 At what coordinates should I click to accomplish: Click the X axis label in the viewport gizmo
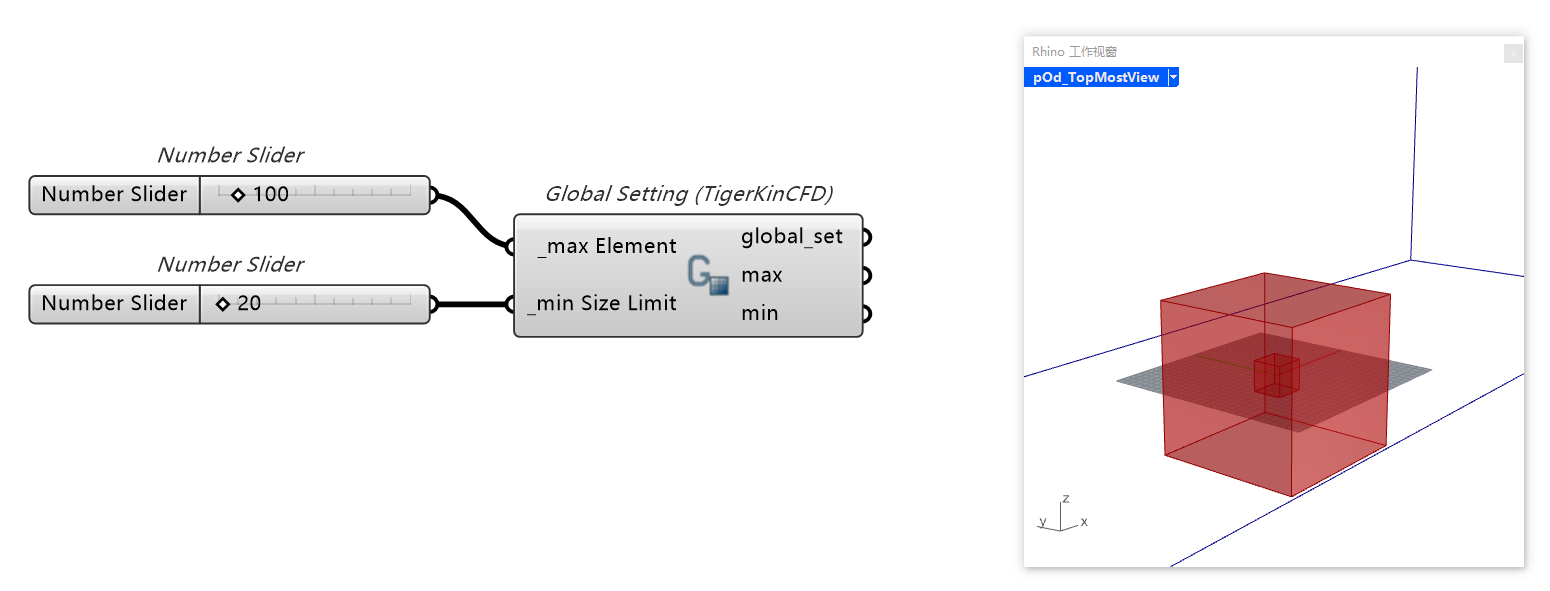[x=1084, y=521]
